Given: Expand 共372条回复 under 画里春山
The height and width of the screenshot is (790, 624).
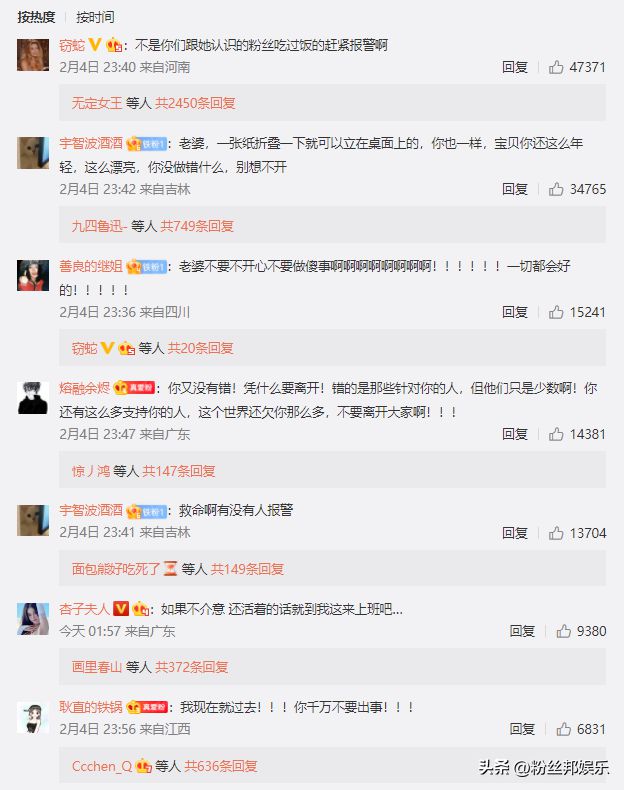Looking at the screenshot, I should coord(192,667).
